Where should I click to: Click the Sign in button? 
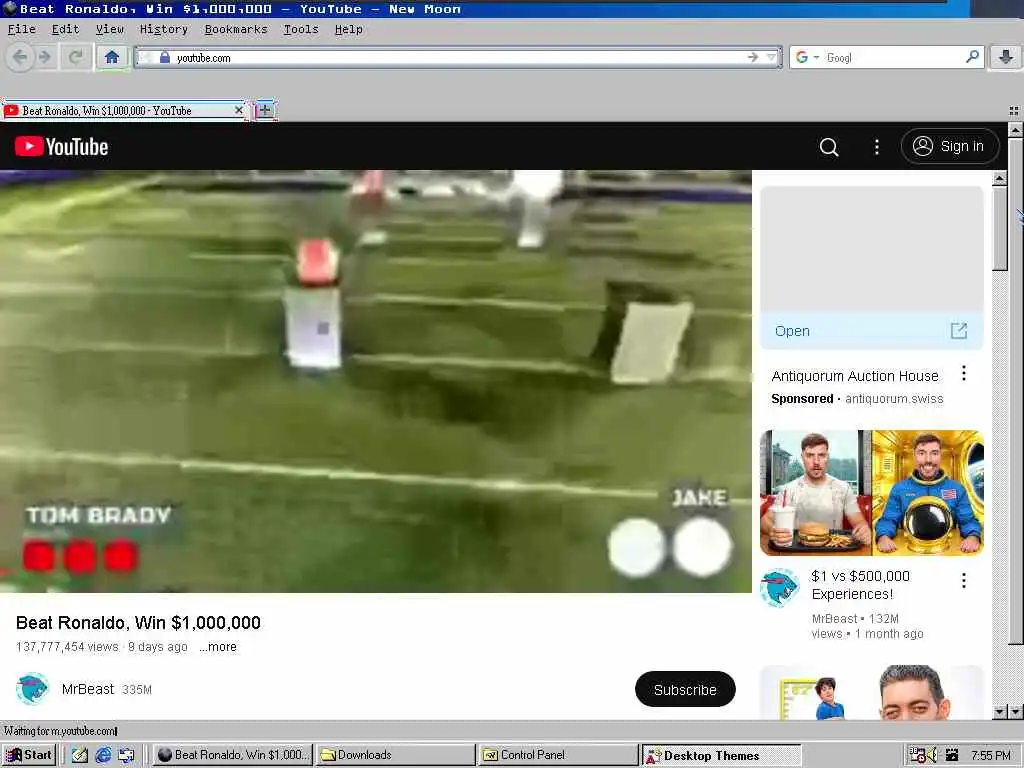point(950,146)
